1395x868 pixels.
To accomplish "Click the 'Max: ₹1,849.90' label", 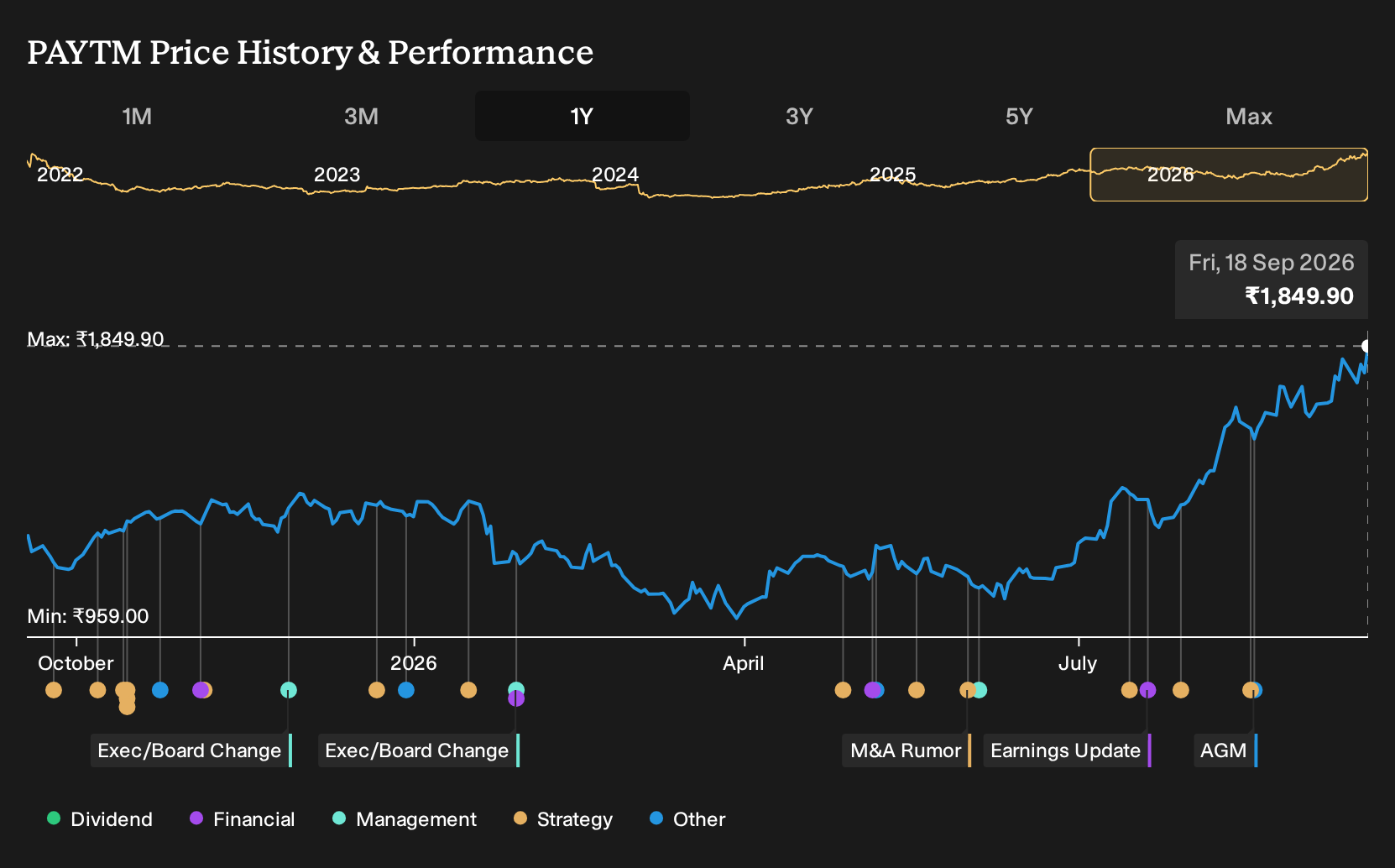I will (96, 339).
